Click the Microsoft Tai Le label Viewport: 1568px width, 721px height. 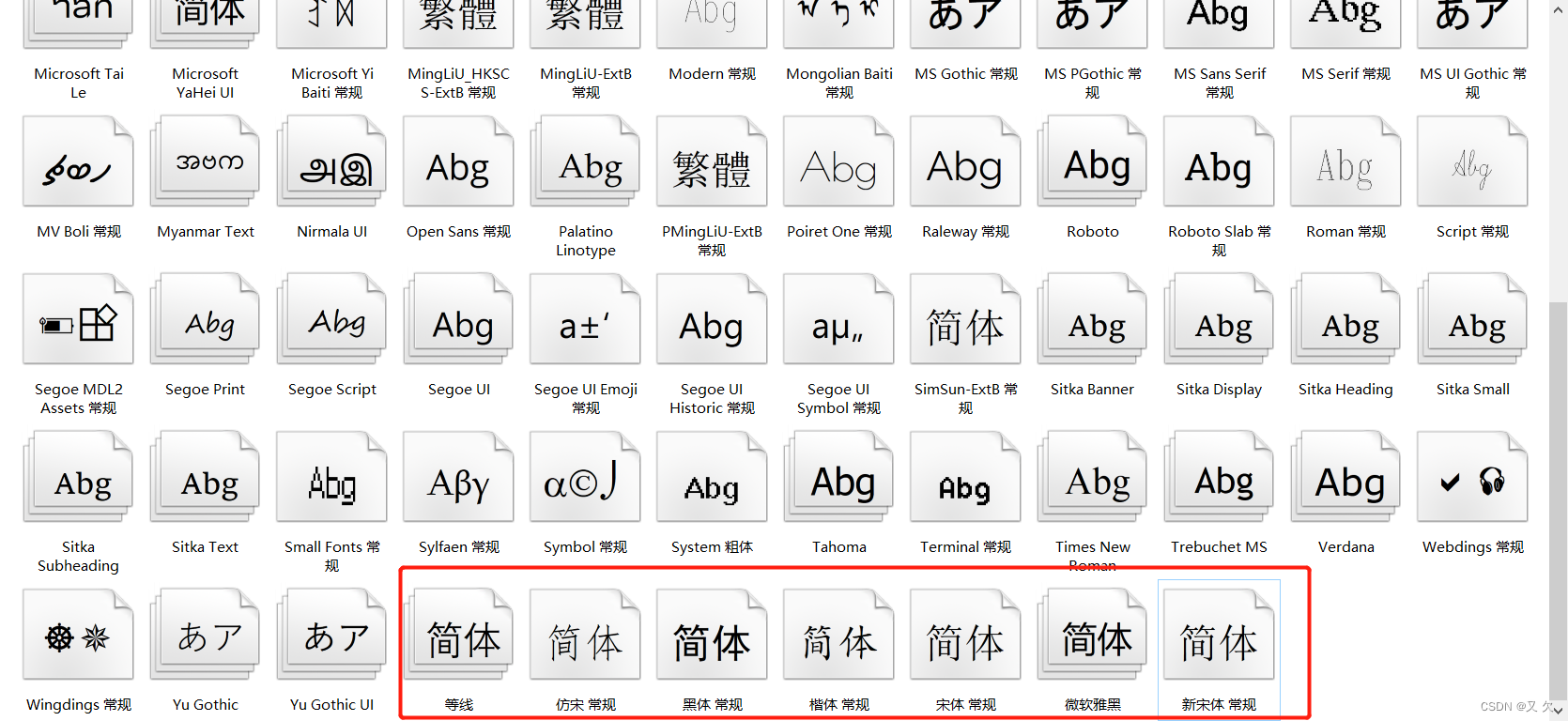click(79, 83)
